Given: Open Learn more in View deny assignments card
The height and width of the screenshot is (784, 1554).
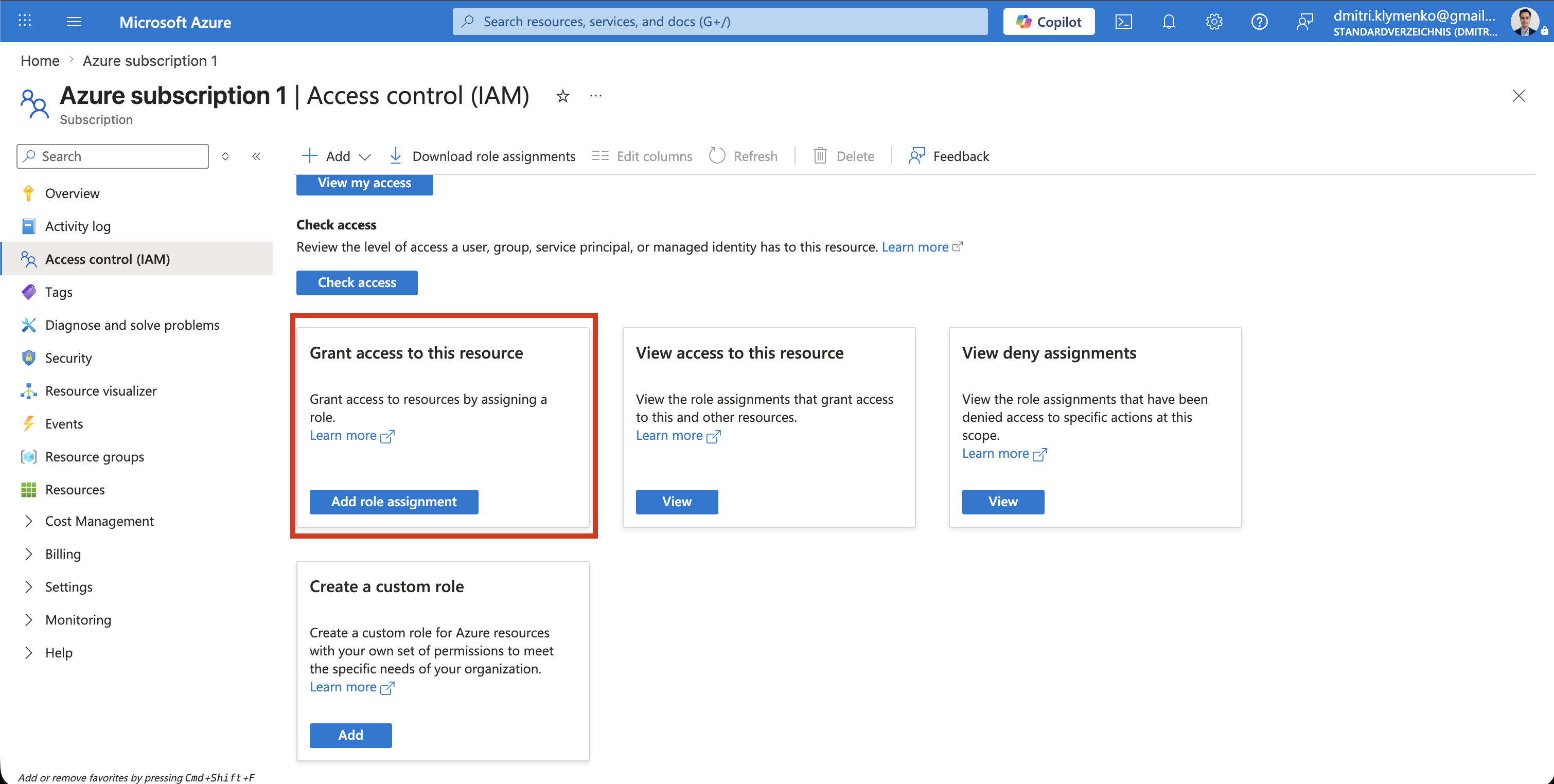Looking at the screenshot, I should coord(1004,454).
